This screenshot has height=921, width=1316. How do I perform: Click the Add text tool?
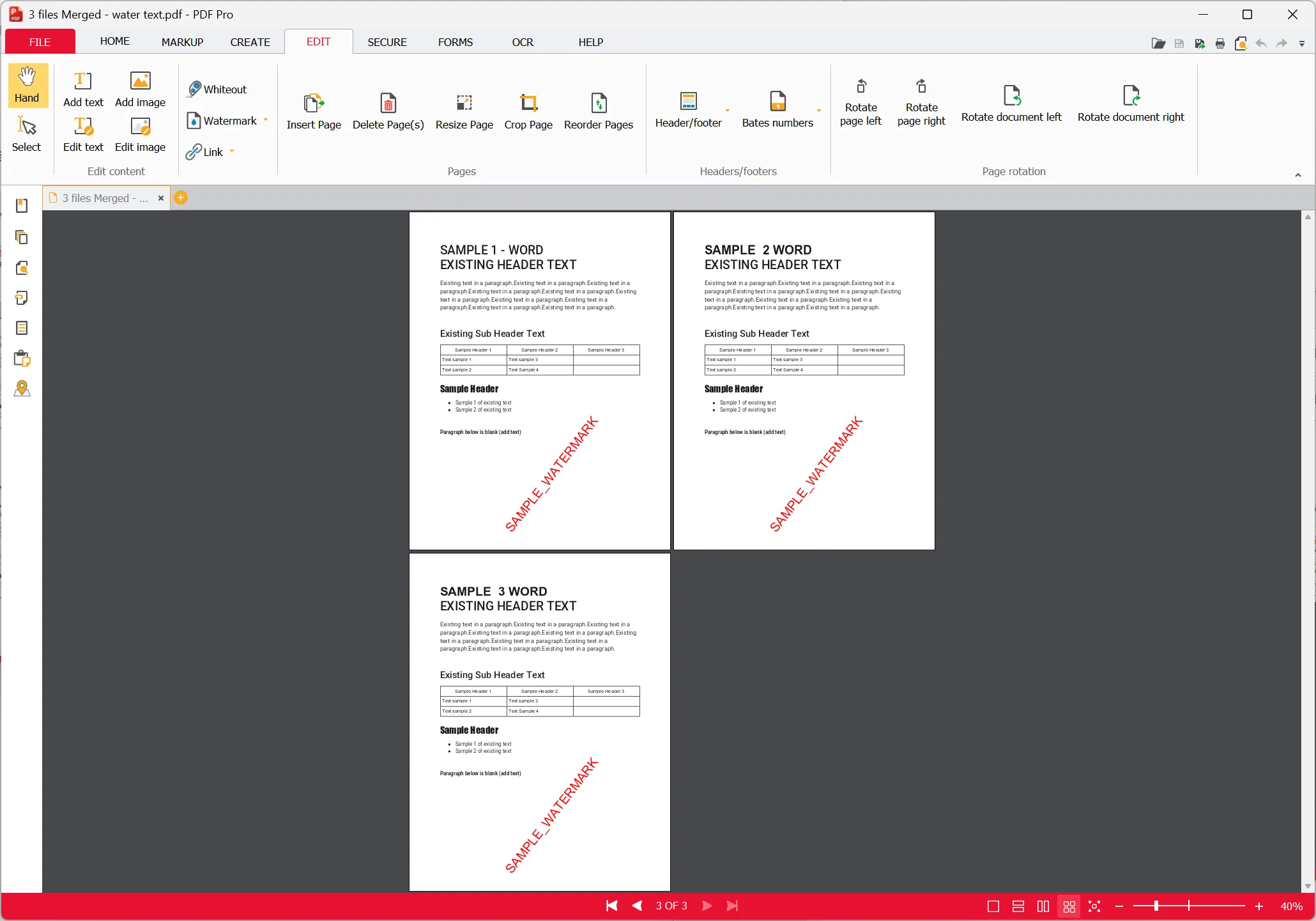(83, 89)
